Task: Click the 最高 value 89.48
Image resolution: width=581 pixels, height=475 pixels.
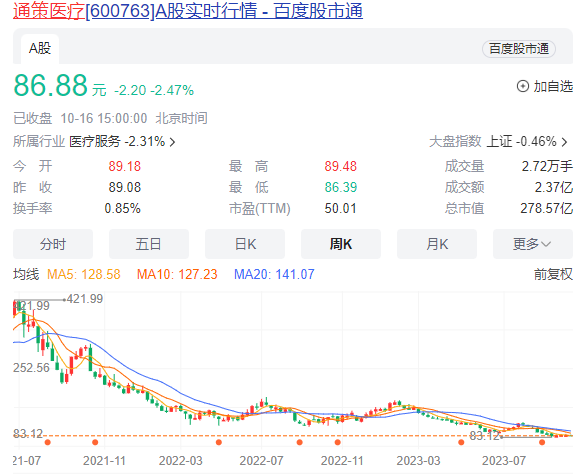Action: tap(341, 166)
